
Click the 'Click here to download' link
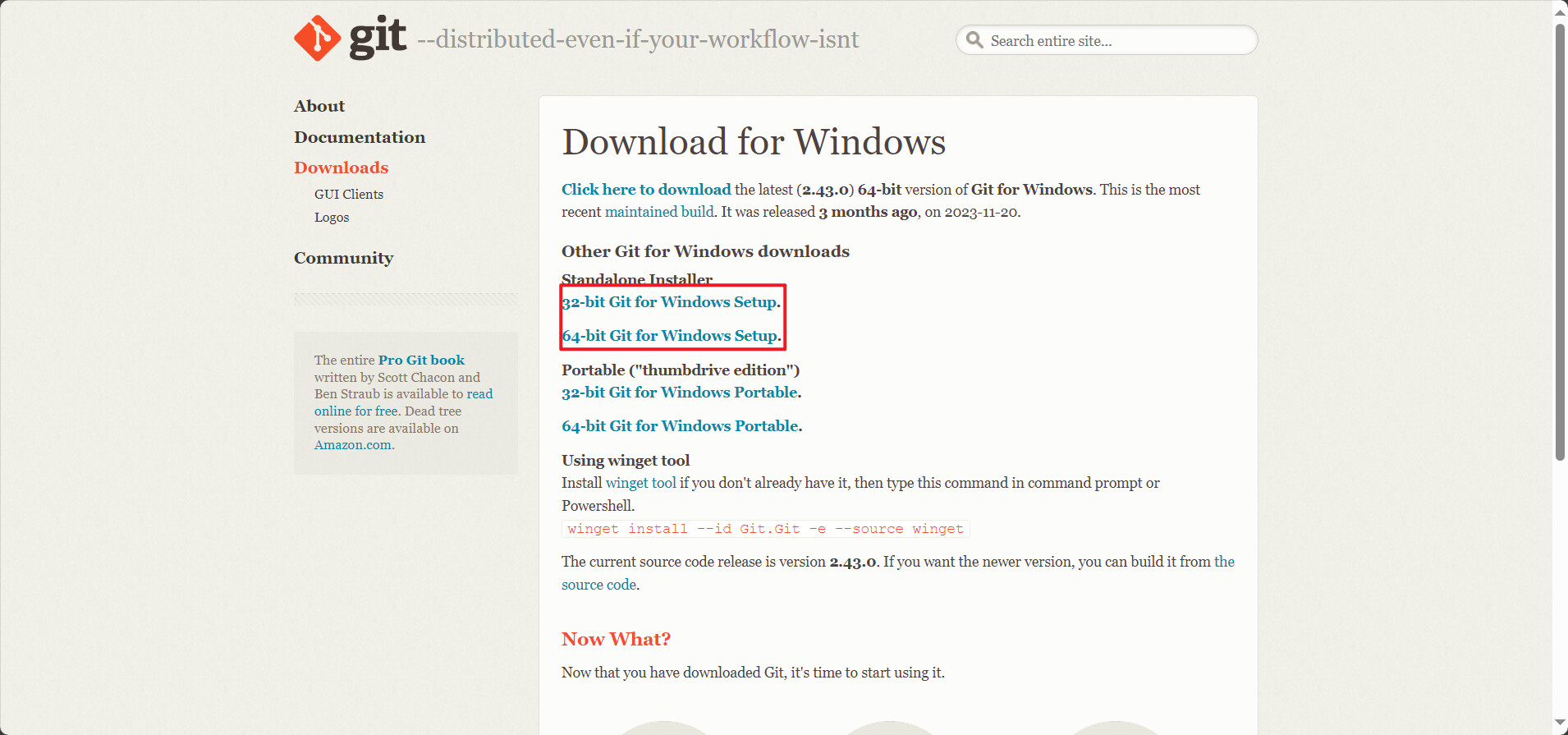coord(645,190)
